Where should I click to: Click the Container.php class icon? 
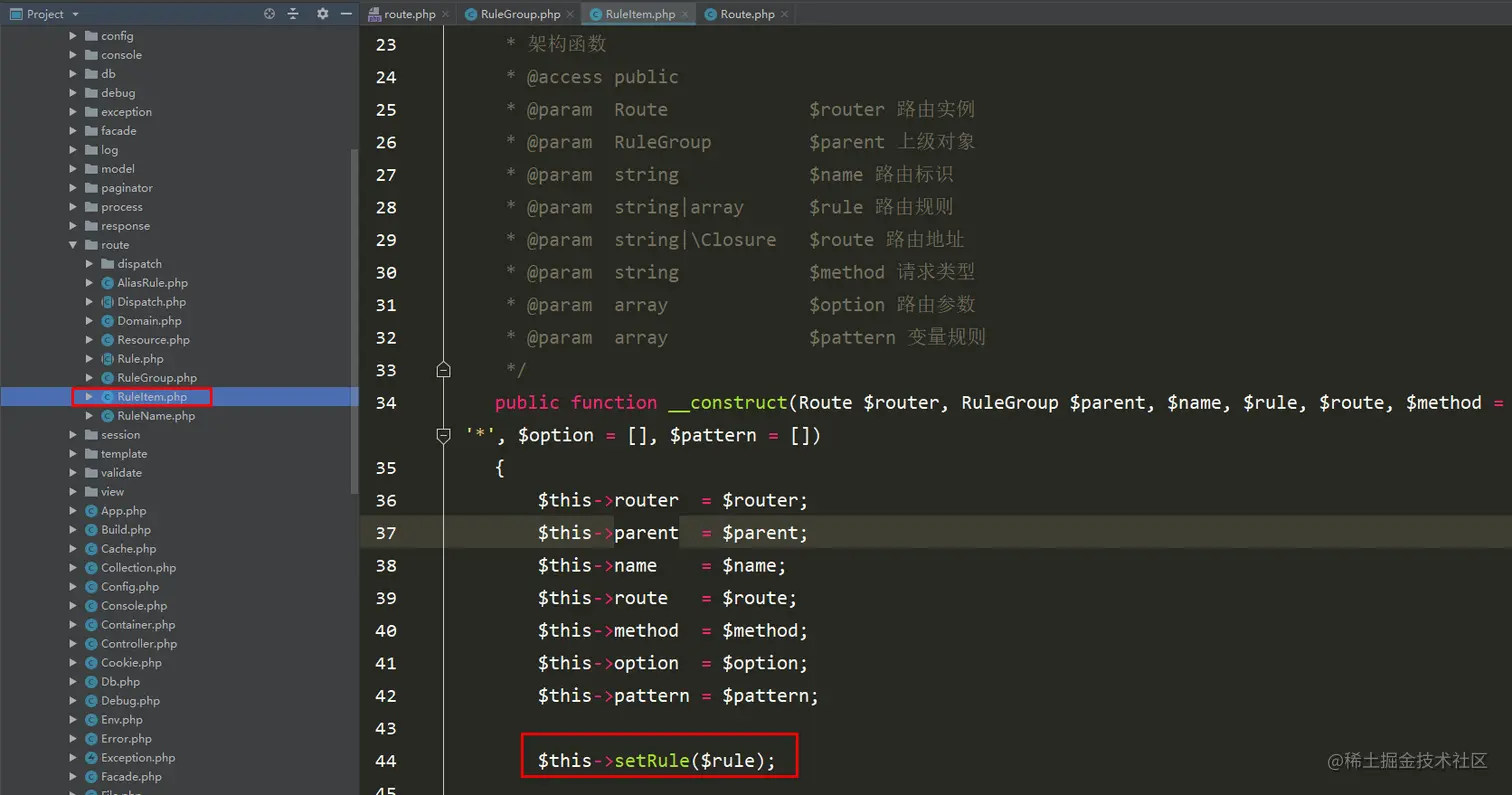(x=91, y=625)
